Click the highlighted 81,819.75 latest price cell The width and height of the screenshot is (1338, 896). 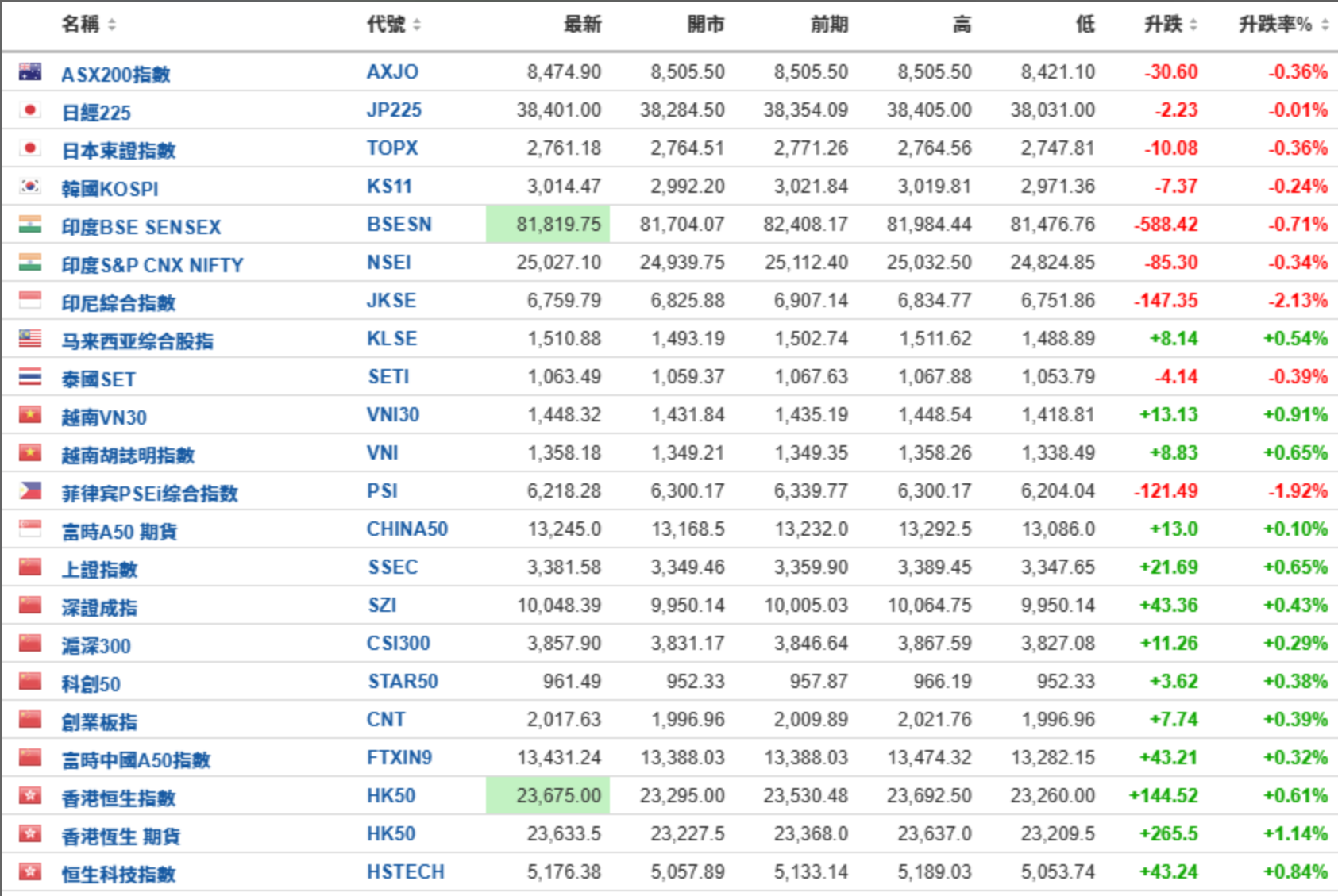click(x=548, y=224)
